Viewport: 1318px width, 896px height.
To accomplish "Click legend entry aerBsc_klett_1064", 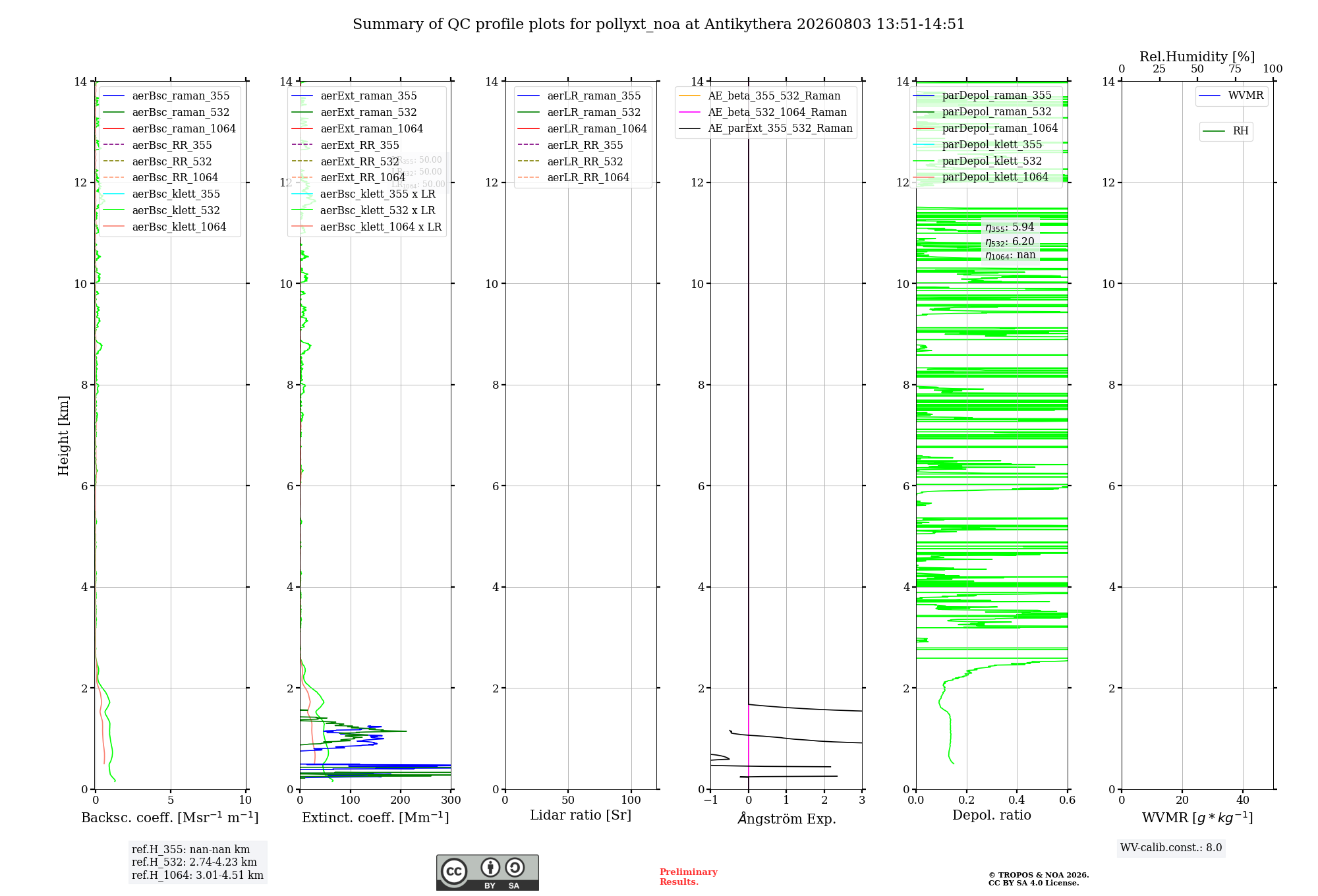I will click(x=165, y=227).
